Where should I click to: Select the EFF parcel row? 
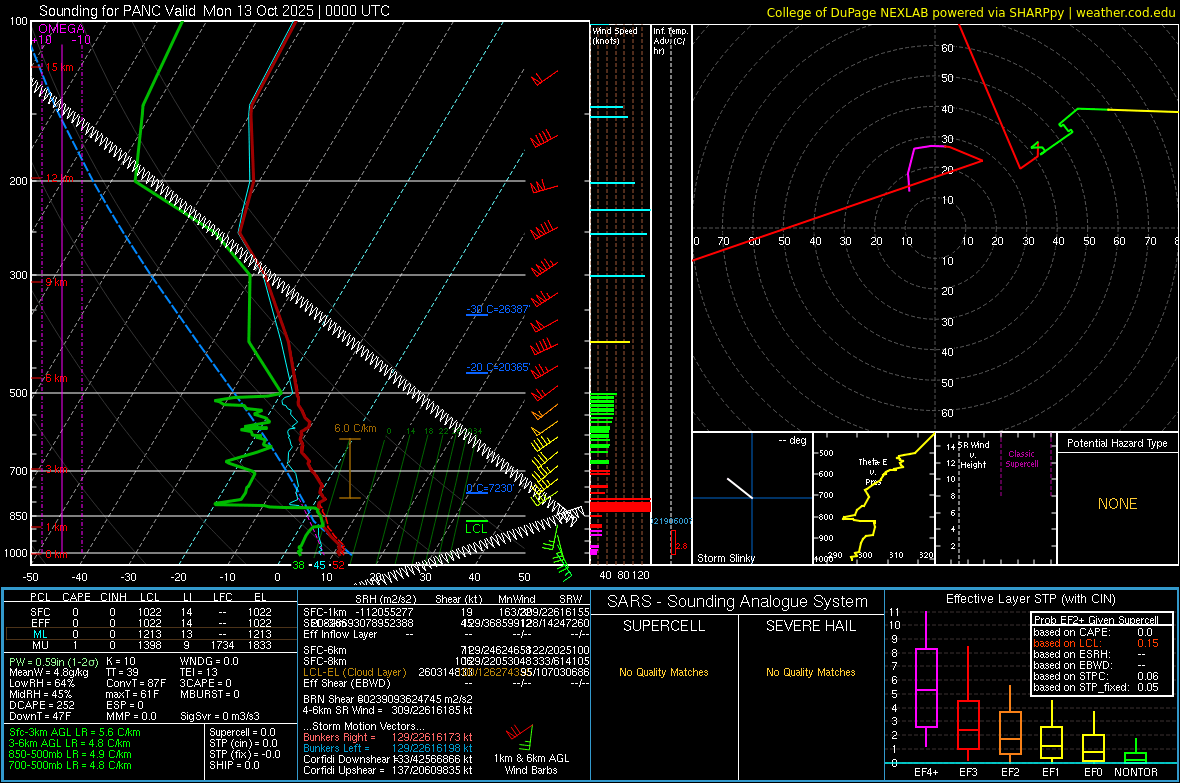(151, 623)
